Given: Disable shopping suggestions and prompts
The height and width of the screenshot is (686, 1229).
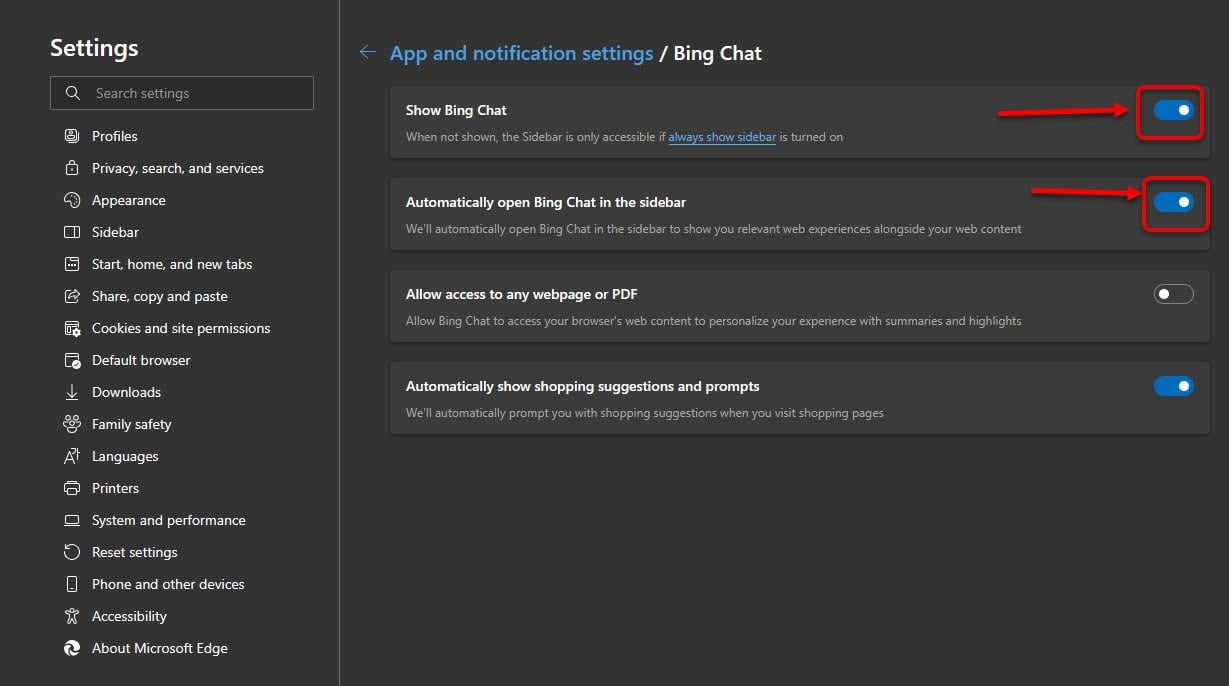Looking at the screenshot, I should coord(1174,385).
